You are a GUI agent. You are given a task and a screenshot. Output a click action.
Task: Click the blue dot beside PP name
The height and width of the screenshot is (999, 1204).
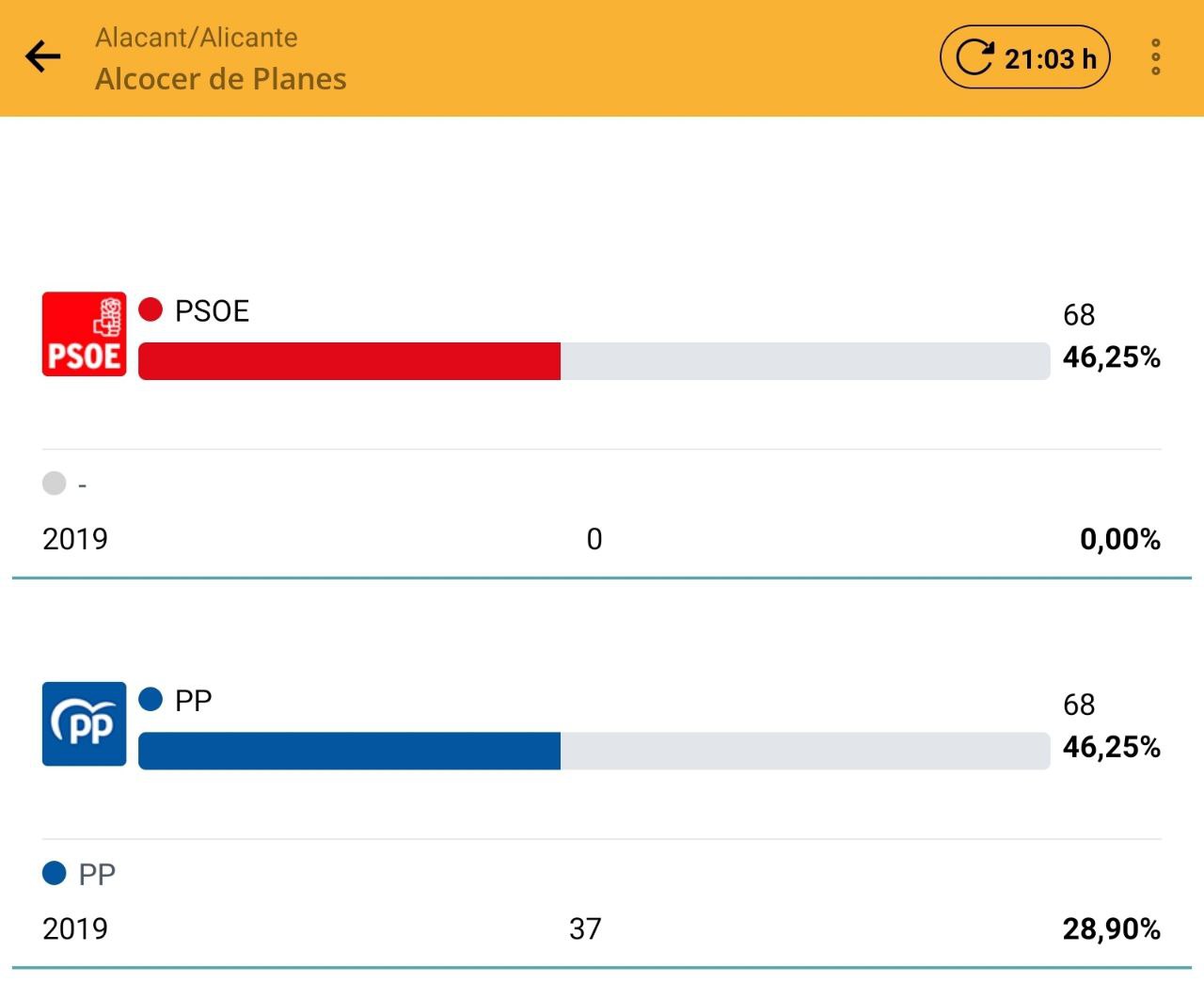150,699
